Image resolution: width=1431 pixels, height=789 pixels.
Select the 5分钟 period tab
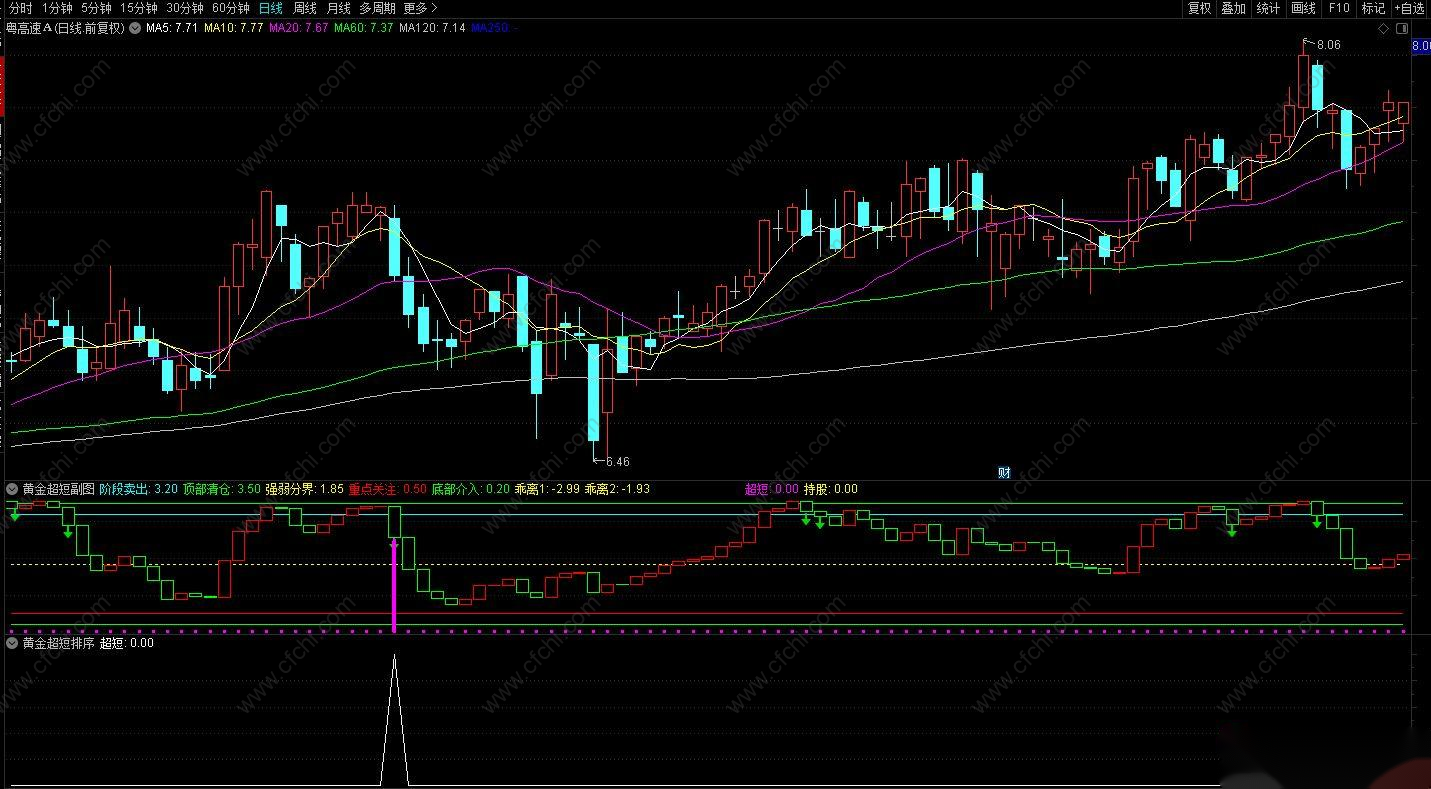[96, 8]
